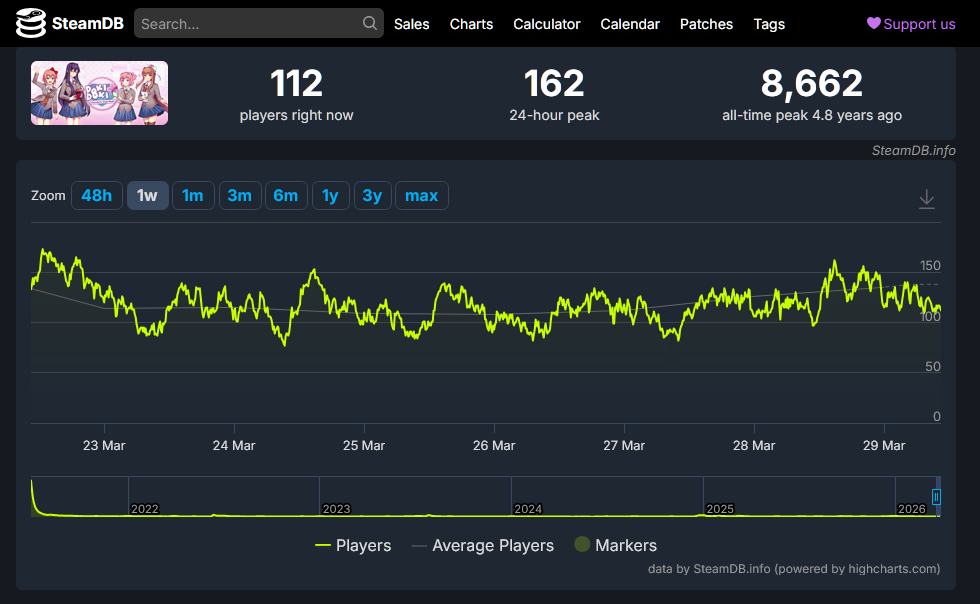Select the 3m zoom option
The width and height of the screenshot is (980, 604).
click(240, 196)
